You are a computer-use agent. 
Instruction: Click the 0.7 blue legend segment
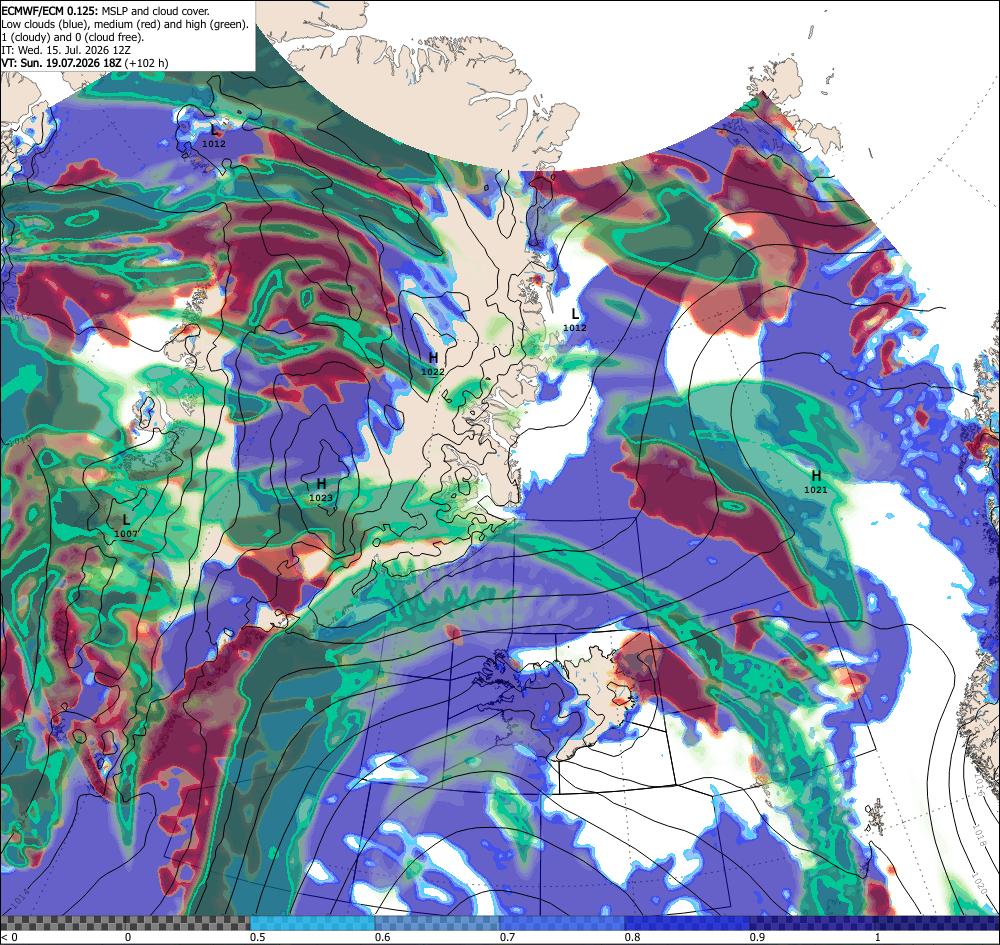562,923
